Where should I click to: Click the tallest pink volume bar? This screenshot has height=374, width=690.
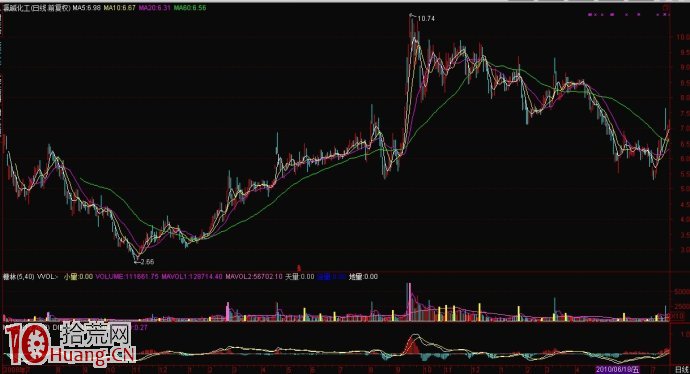click(x=410, y=302)
